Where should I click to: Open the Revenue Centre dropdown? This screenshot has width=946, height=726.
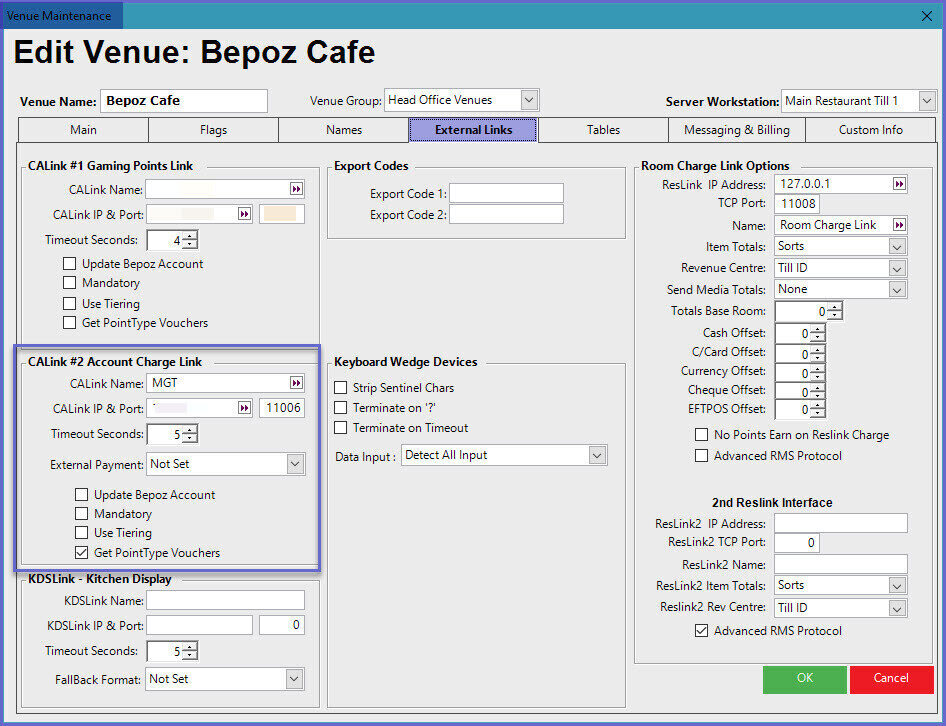[897, 268]
